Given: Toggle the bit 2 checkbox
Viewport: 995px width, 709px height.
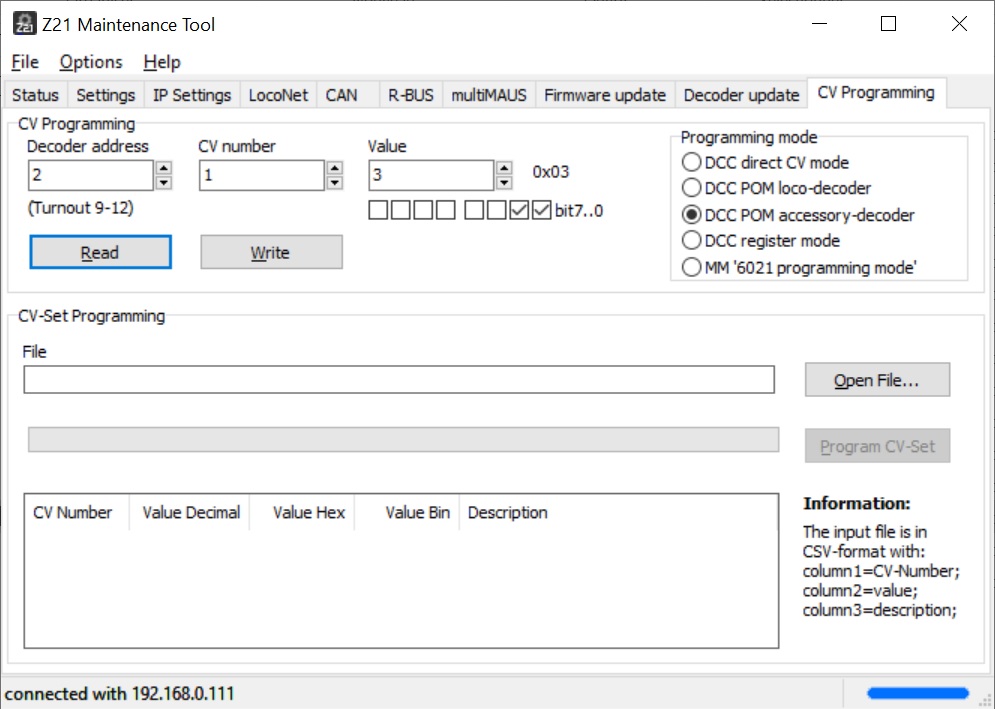Looking at the screenshot, I should coord(496,210).
